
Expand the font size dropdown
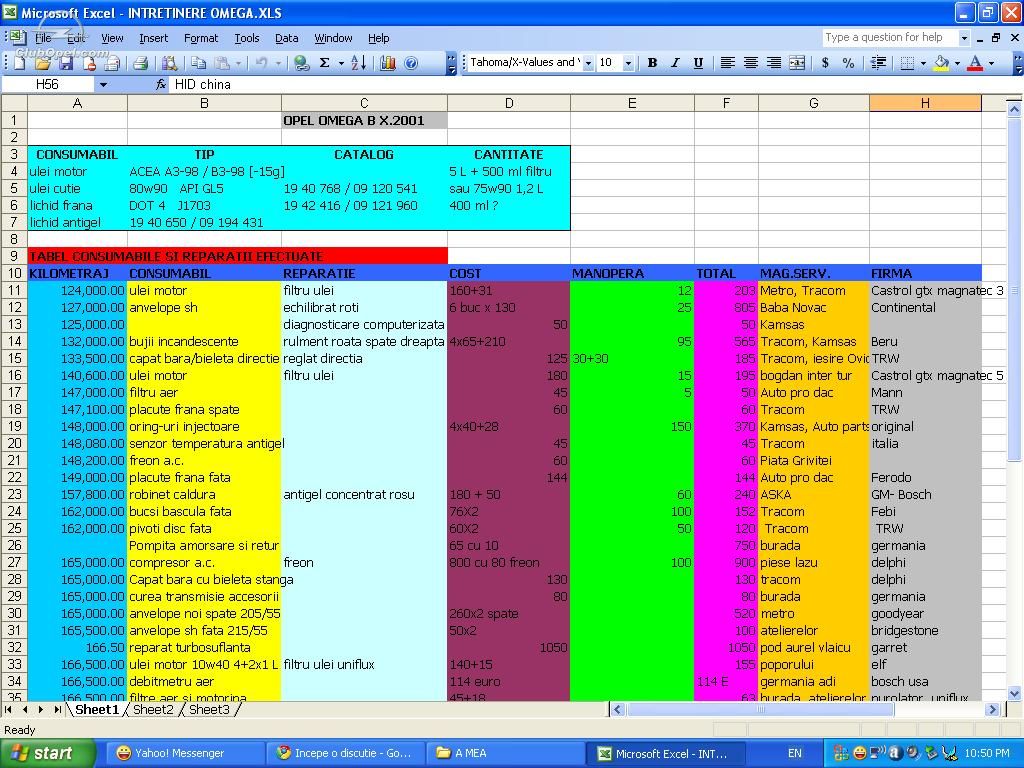coord(628,63)
